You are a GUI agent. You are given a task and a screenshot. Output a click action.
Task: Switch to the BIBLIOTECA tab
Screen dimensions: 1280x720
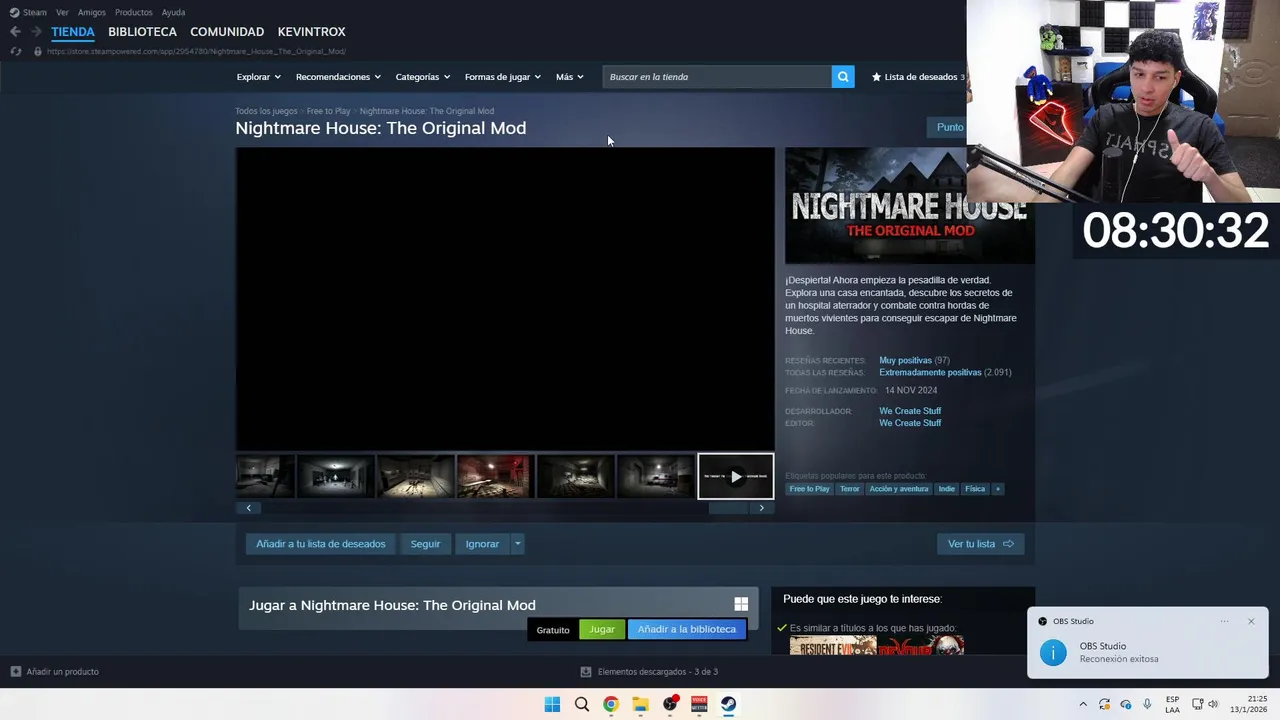[142, 32]
